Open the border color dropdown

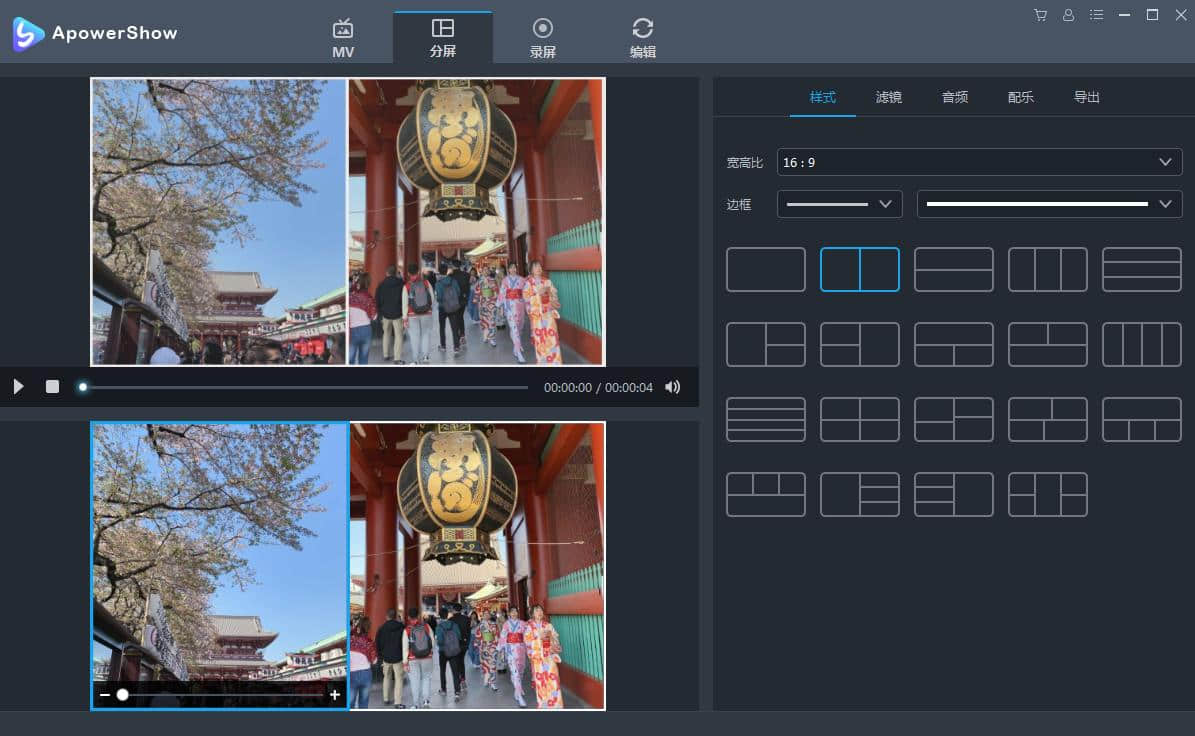tap(1049, 204)
